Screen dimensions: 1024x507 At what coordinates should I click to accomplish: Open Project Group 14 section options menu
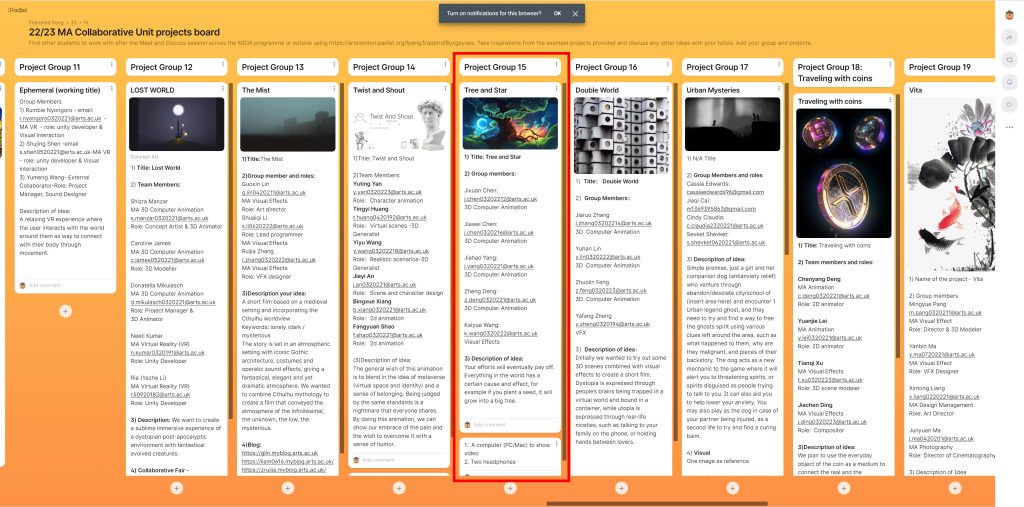(x=445, y=65)
